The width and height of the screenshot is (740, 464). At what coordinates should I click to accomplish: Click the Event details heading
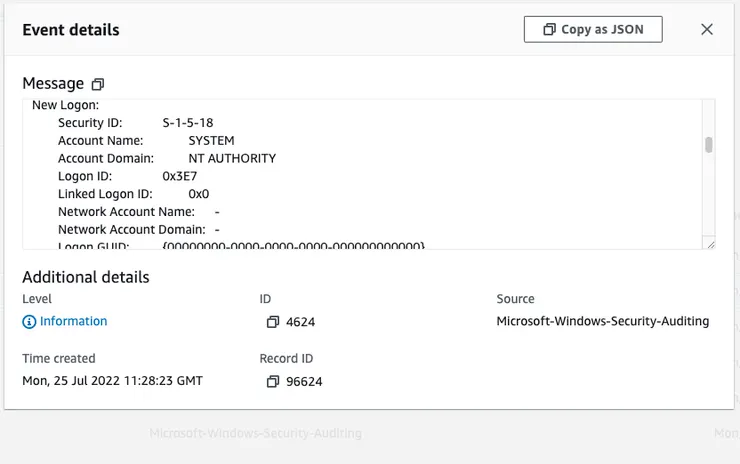(x=71, y=30)
